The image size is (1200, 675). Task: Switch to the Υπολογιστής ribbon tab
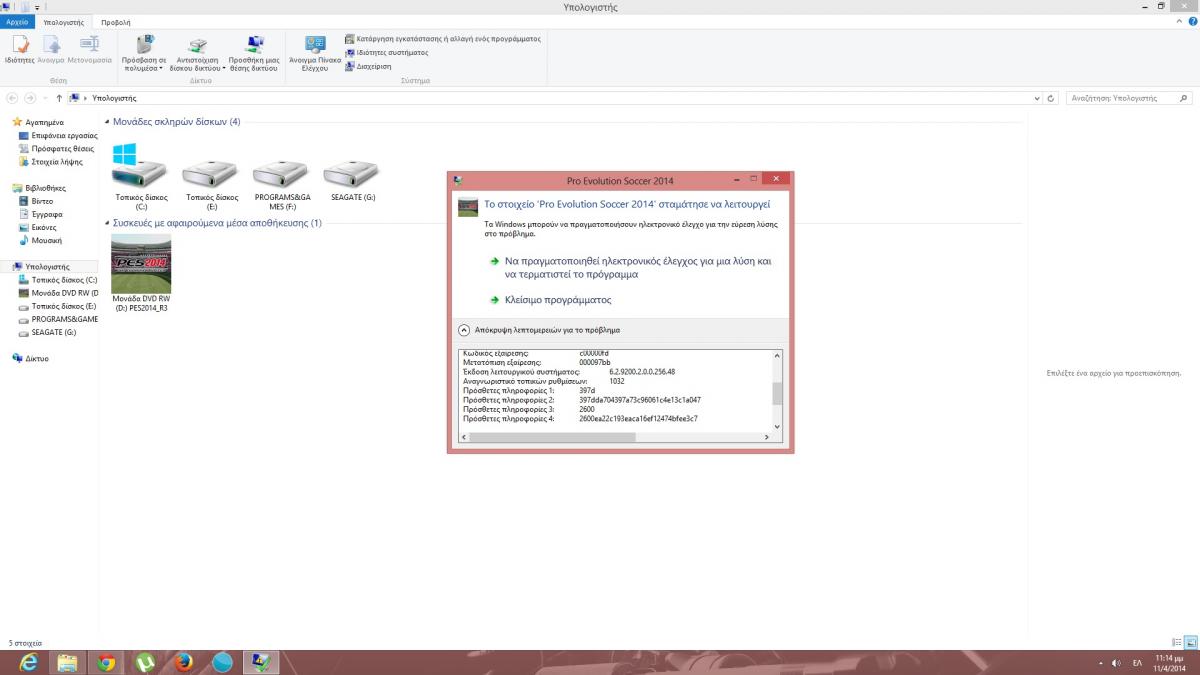click(63, 21)
